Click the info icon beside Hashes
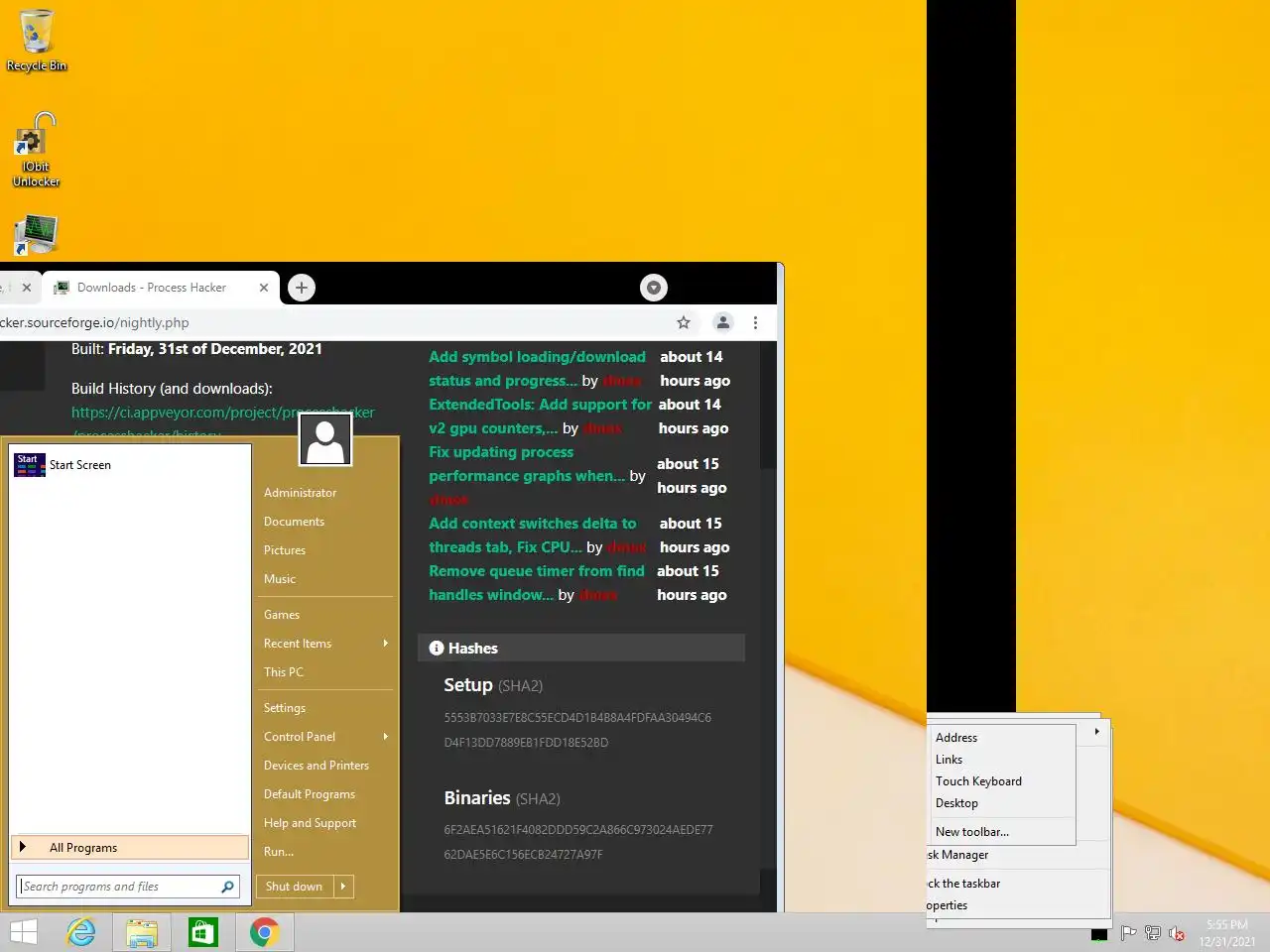The width and height of the screenshot is (1270, 952). 437,648
